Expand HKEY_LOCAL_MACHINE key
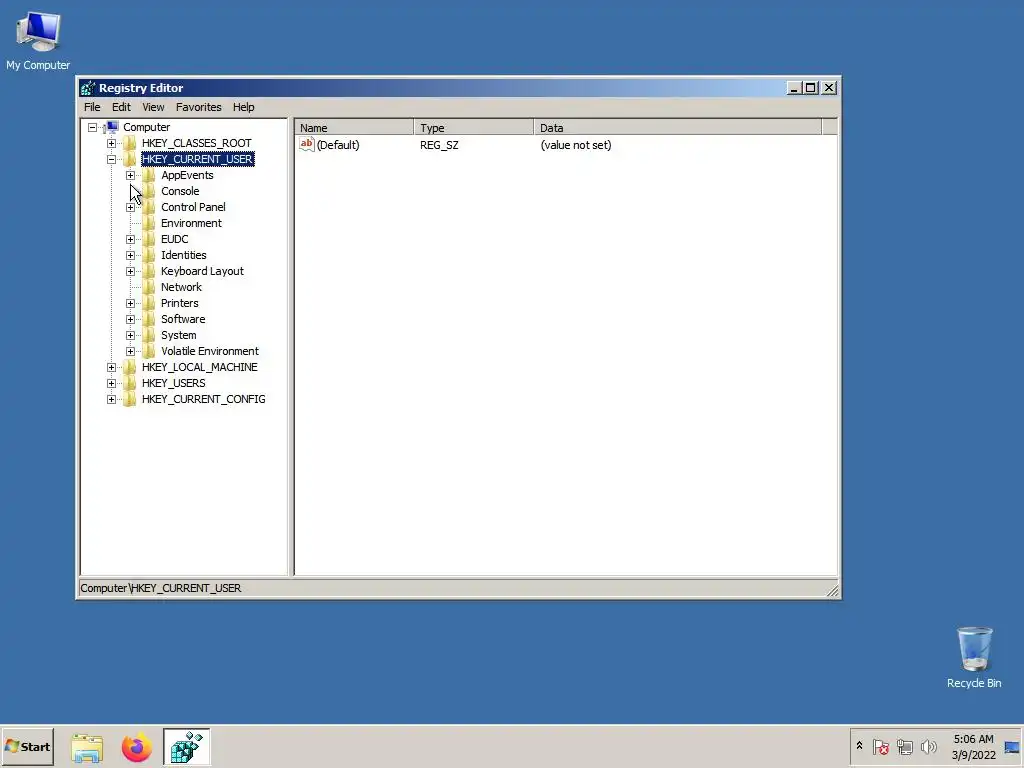Image resolution: width=1024 pixels, height=768 pixels. coord(112,367)
